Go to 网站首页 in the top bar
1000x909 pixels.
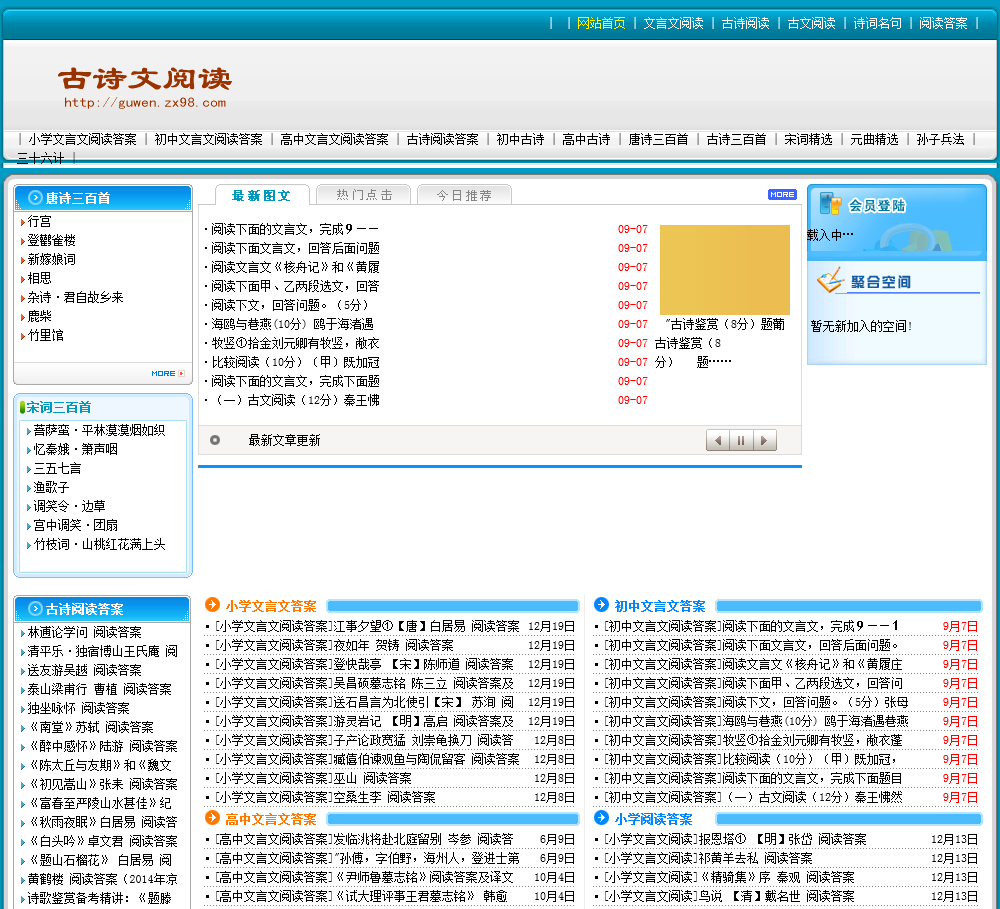[x=601, y=23]
